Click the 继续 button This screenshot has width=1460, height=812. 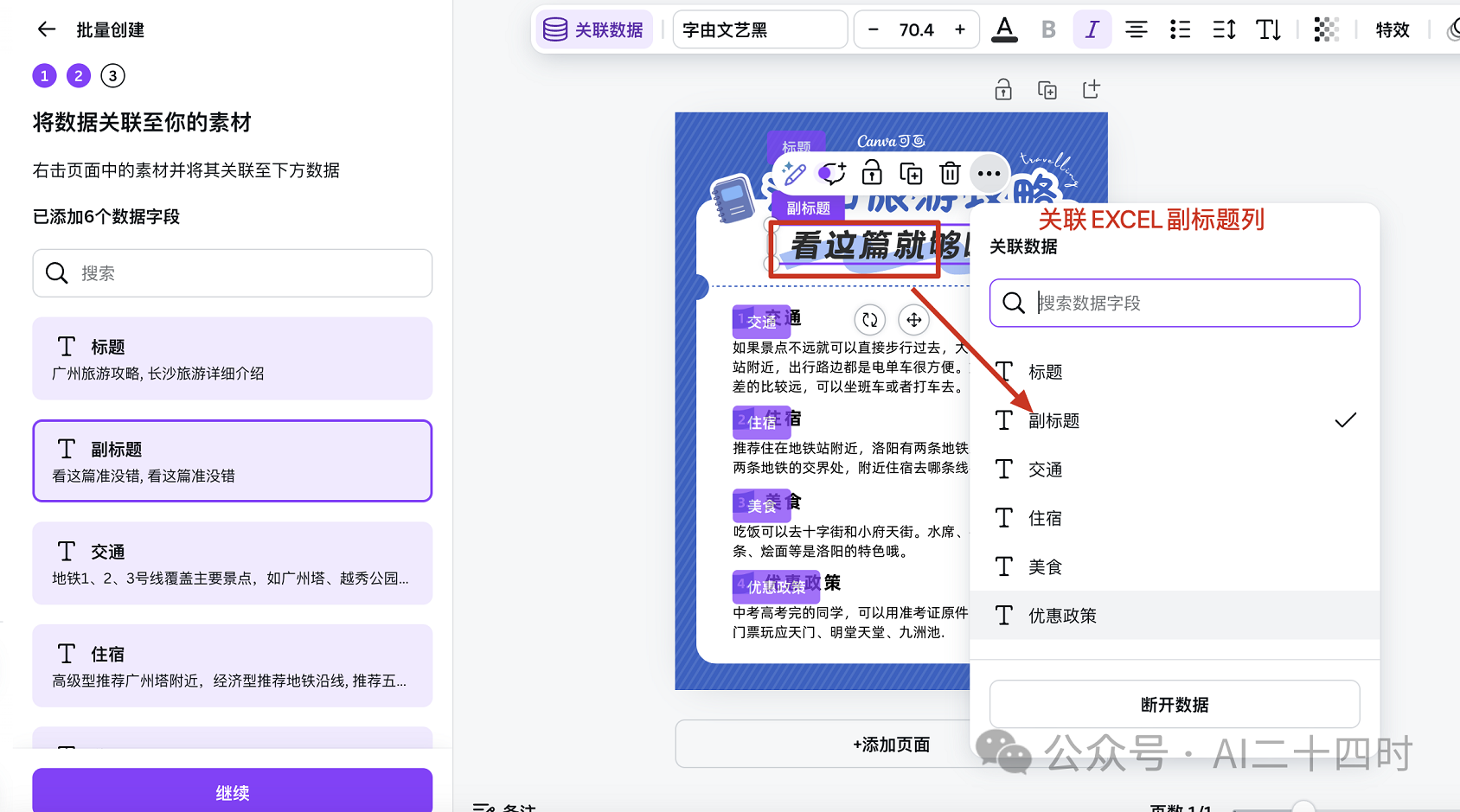pyautogui.click(x=232, y=792)
